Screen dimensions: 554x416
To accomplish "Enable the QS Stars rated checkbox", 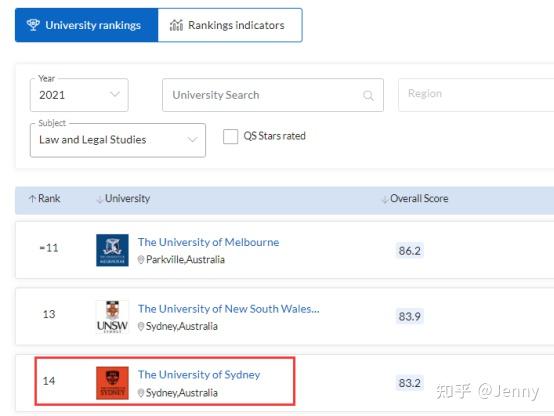I will click(x=230, y=136).
